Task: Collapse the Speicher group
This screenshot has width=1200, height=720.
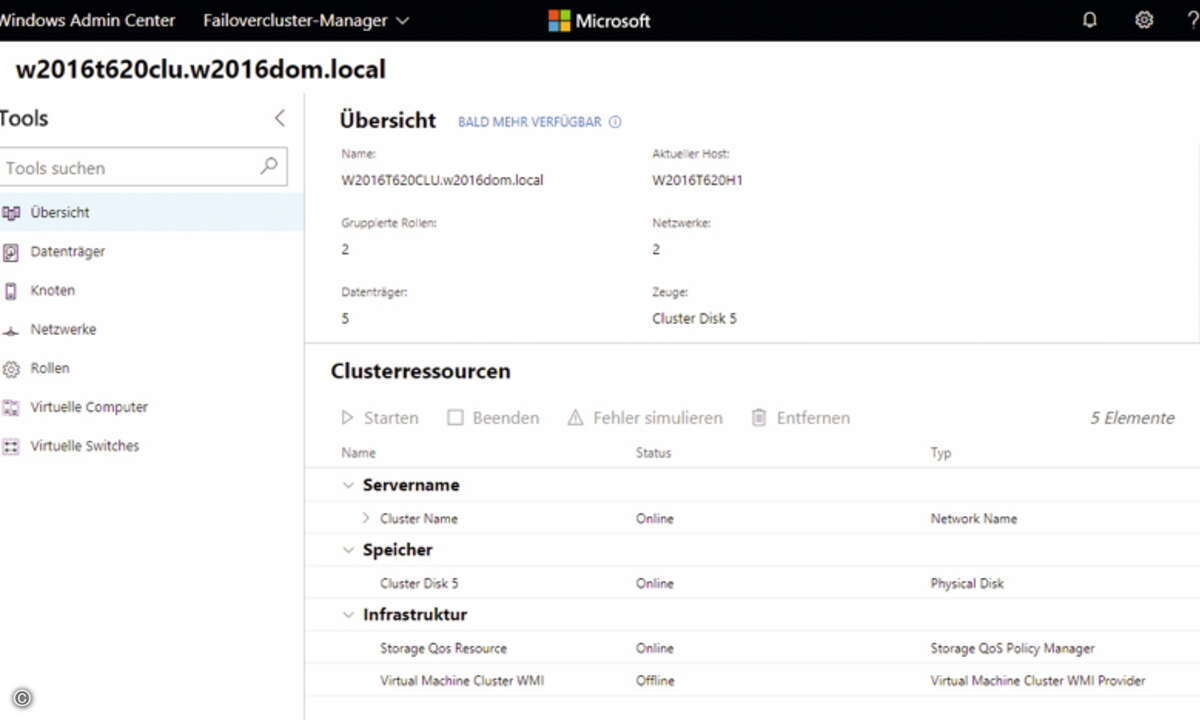Action: point(348,550)
